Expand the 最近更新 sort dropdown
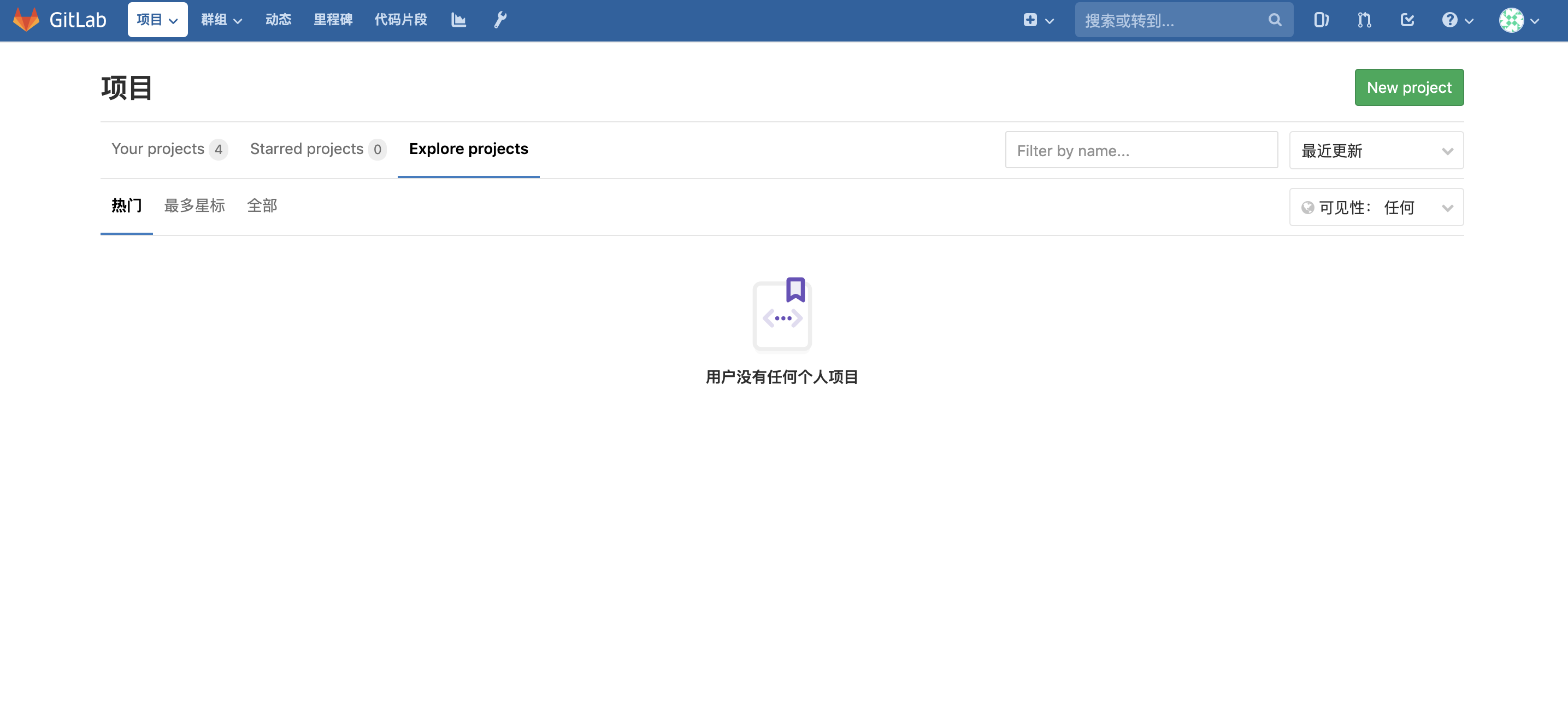The height and width of the screenshot is (709, 1568). point(1376,150)
